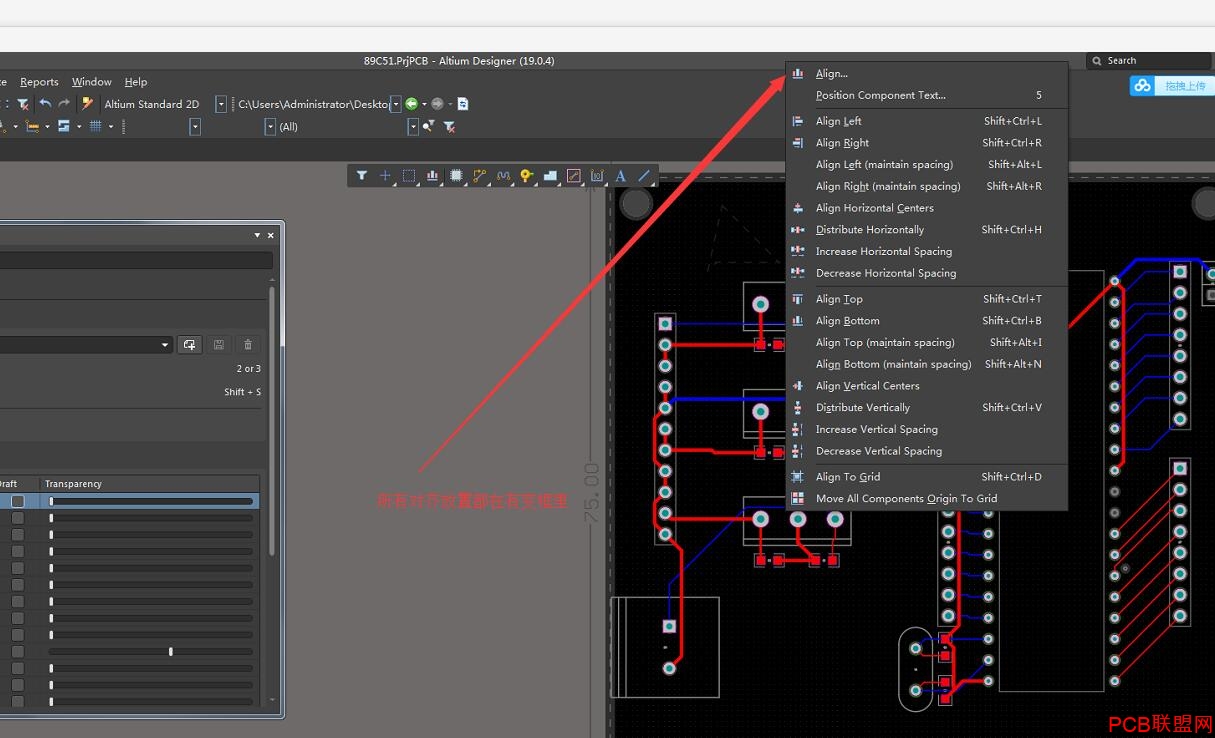Select Distribute Horizontally

point(927,230)
